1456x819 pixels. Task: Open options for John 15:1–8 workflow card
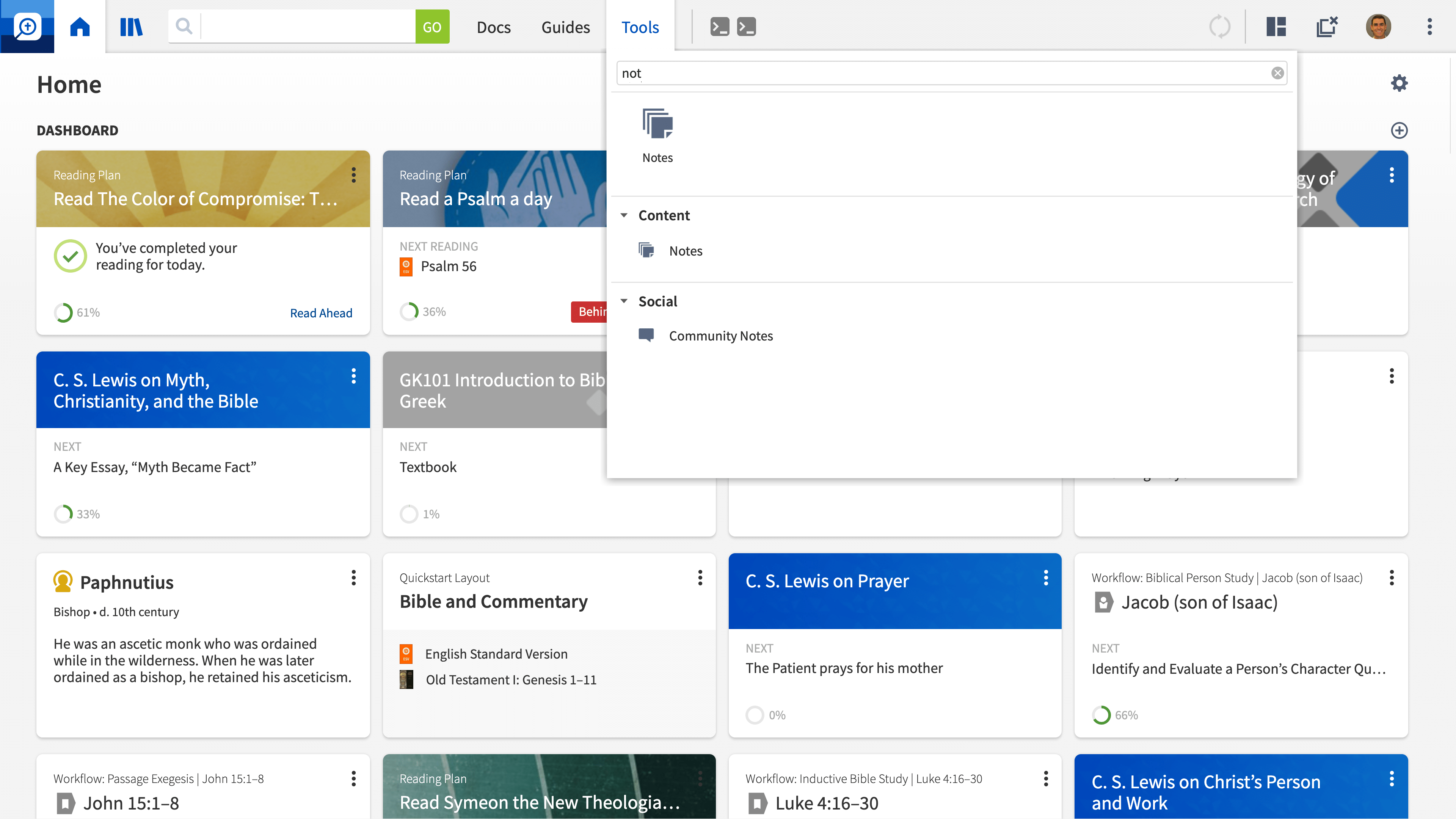(x=353, y=778)
